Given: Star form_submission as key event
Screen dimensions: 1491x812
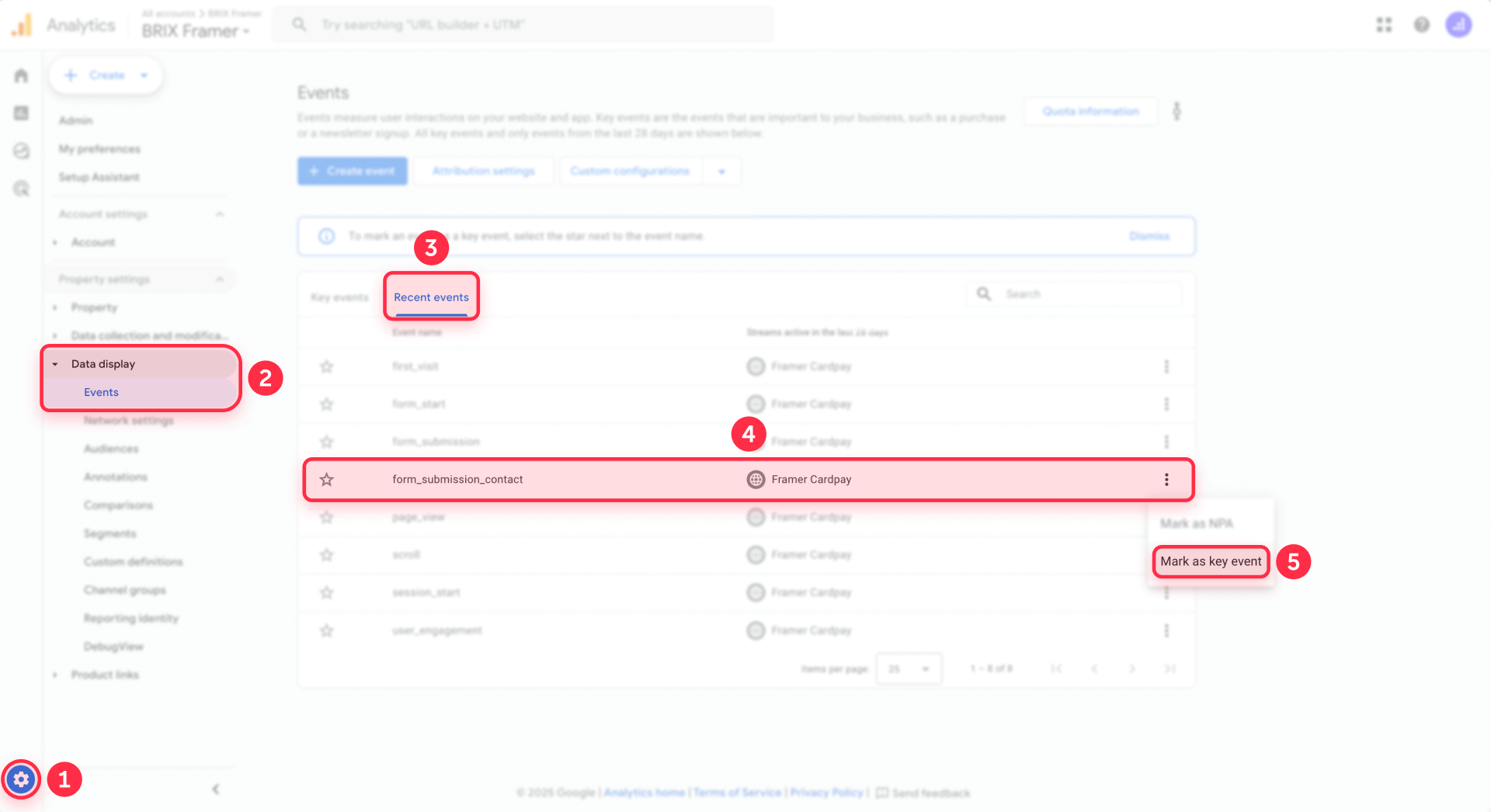Looking at the screenshot, I should click(326, 442).
